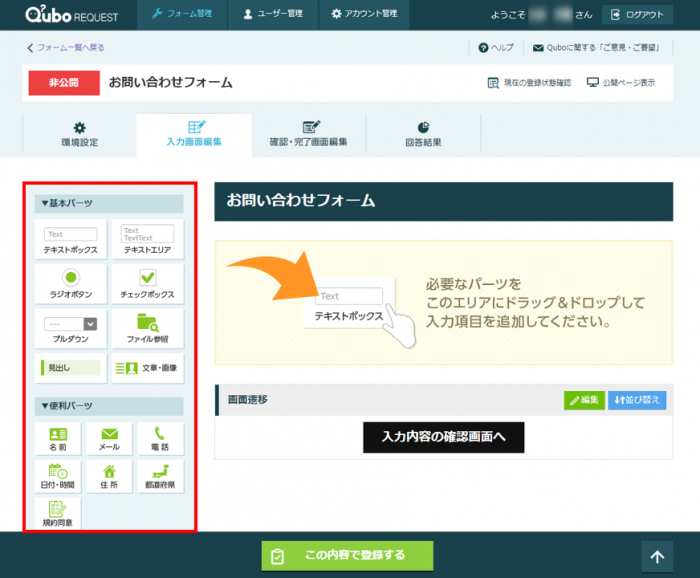Viewport: 700px width, 578px height.
Task: Choose the プルダウン dropdown part
Action: point(71,328)
